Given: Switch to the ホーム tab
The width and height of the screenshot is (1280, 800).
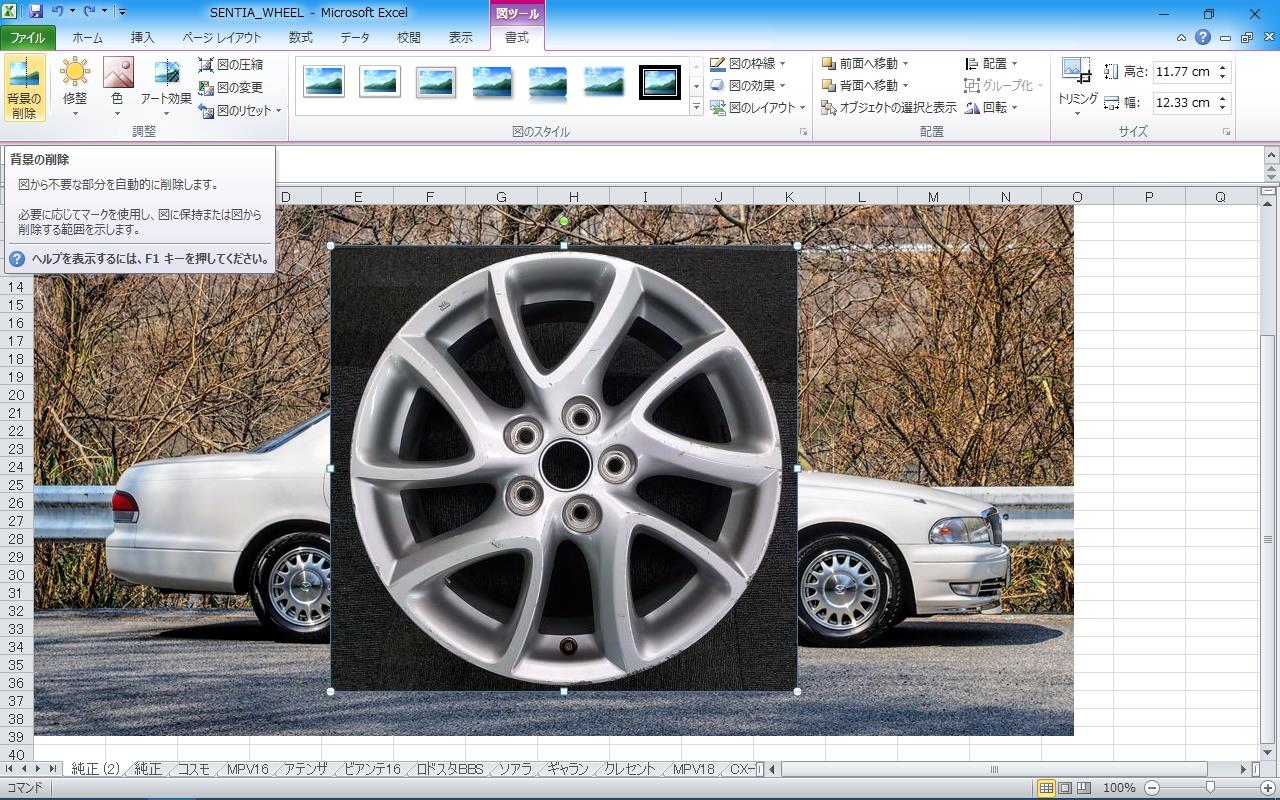Looking at the screenshot, I should pyautogui.click(x=87, y=38).
